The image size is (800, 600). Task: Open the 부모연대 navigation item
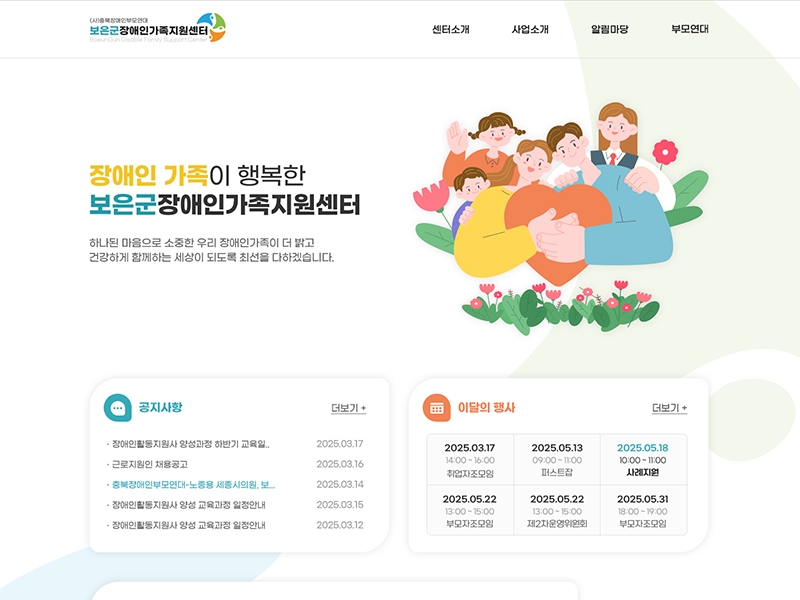click(690, 29)
